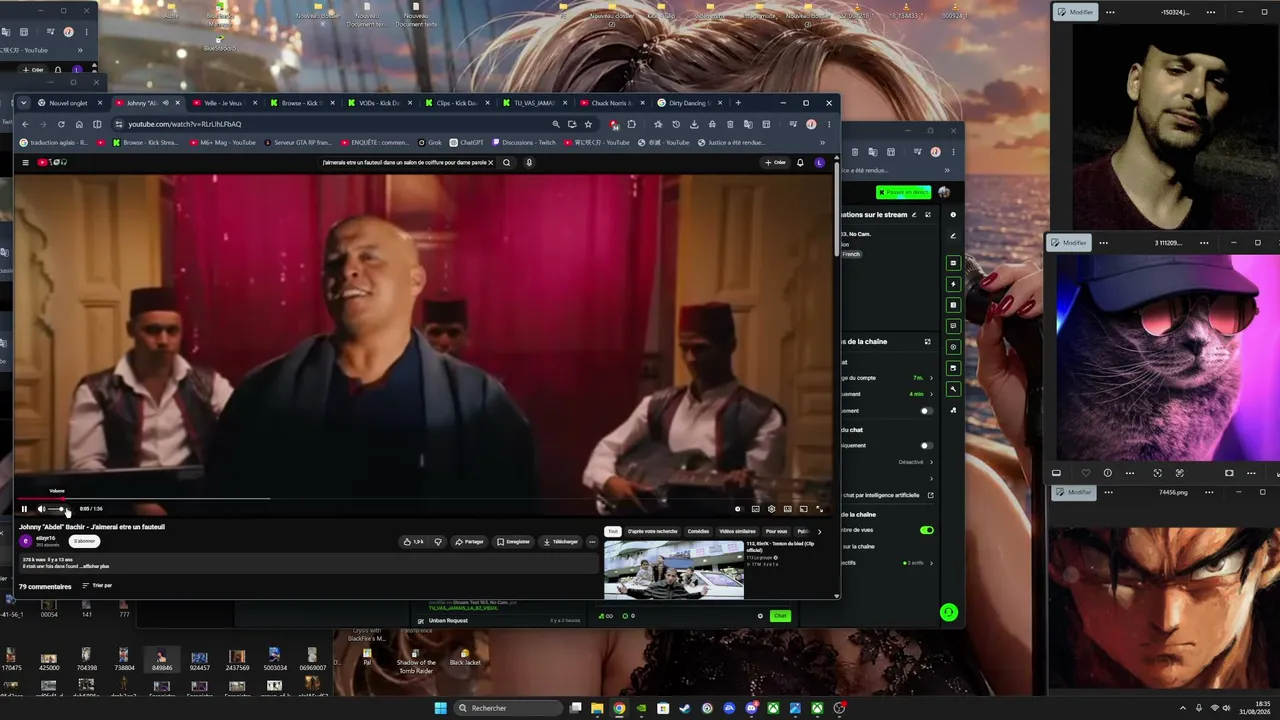Show more filter chips with arrow
Image resolution: width=1280 pixels, height=720 pixels.
point(819,532)
